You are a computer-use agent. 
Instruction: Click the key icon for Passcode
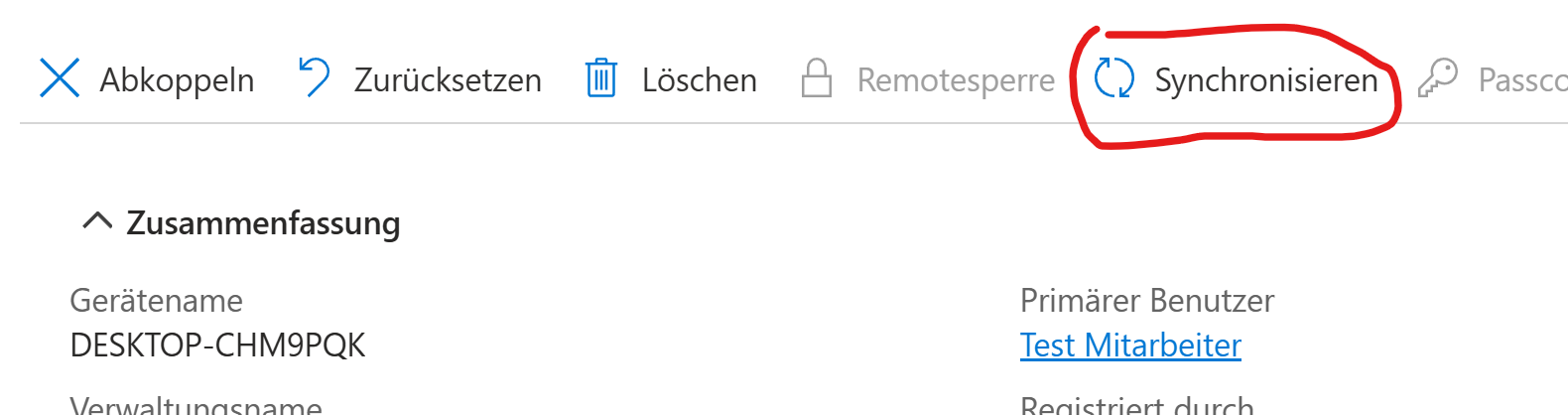click(x=1437, y=78)
